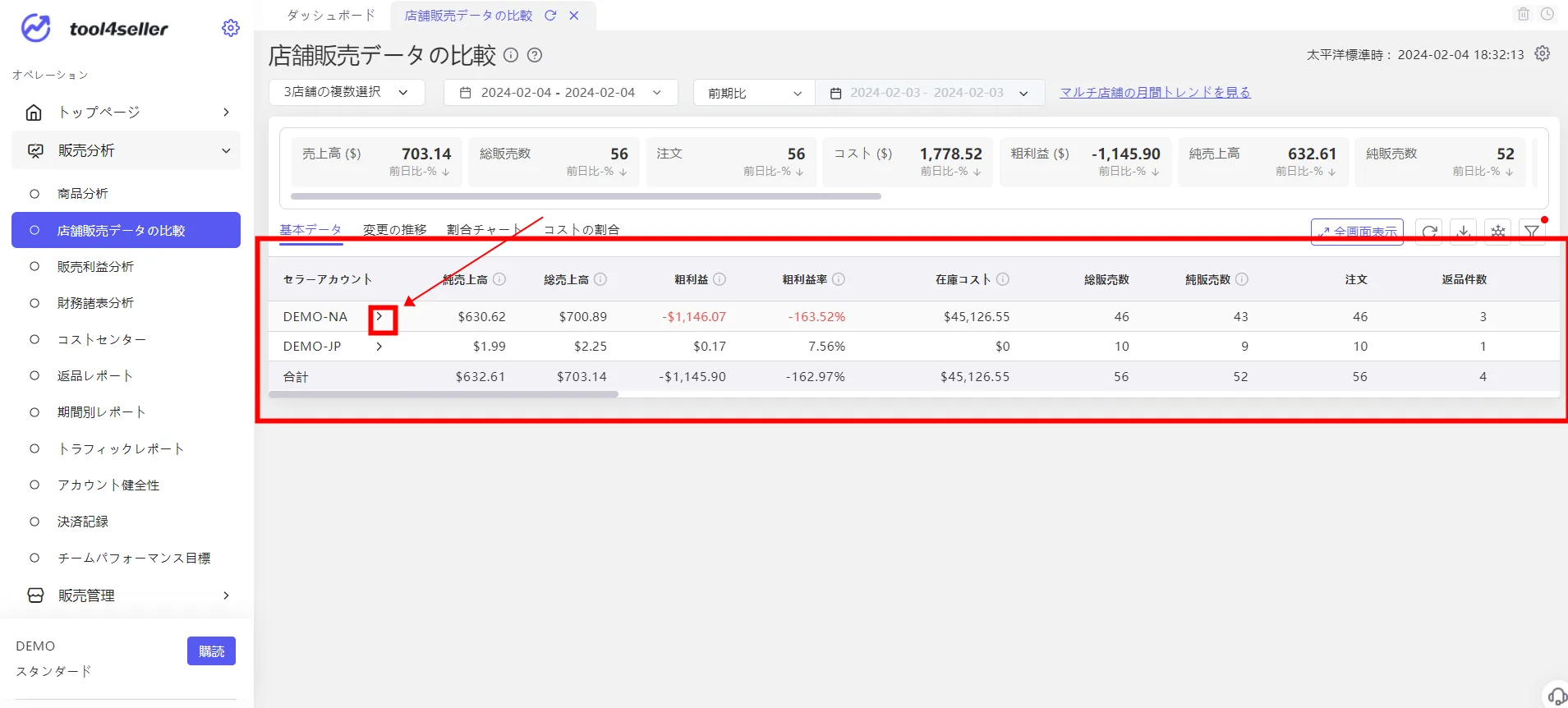Screen dimensions: 1568x708
Task: Switch to the ダッシュボード tab
Action: pyautogui.click(x=331, y=16)
